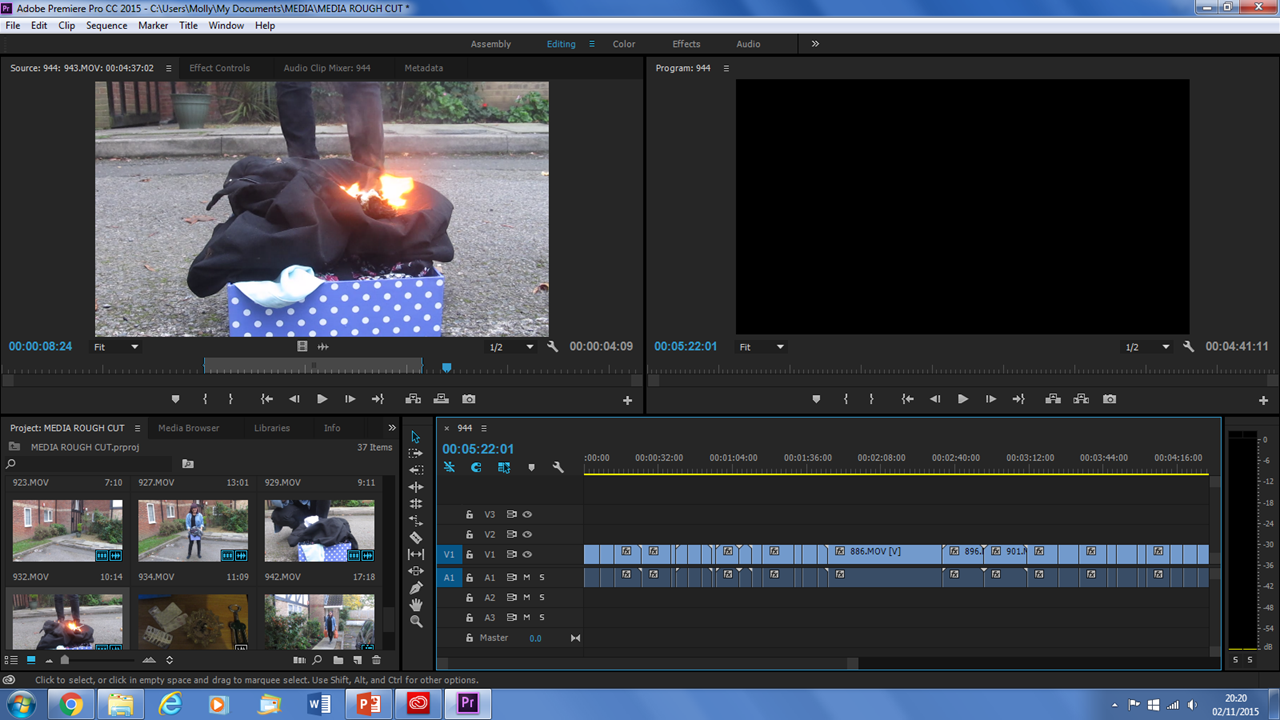
Task: Pick the Hand tool
Action: [x=416, y=605]
